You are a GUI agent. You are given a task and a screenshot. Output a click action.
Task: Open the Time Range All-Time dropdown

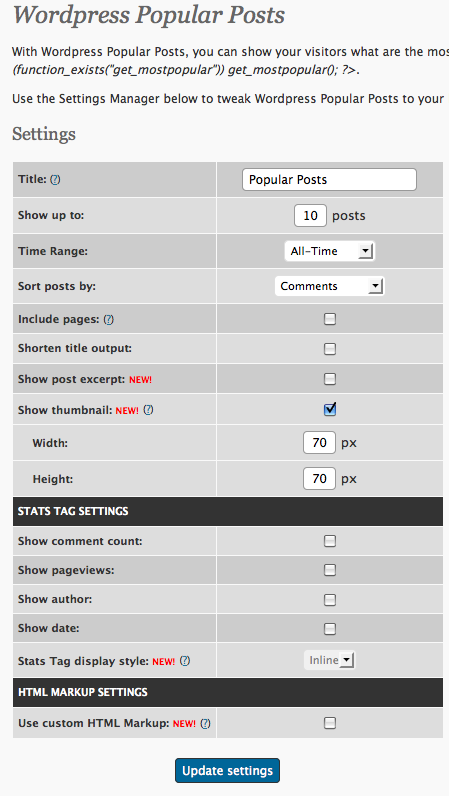click(x=329, y=251)
